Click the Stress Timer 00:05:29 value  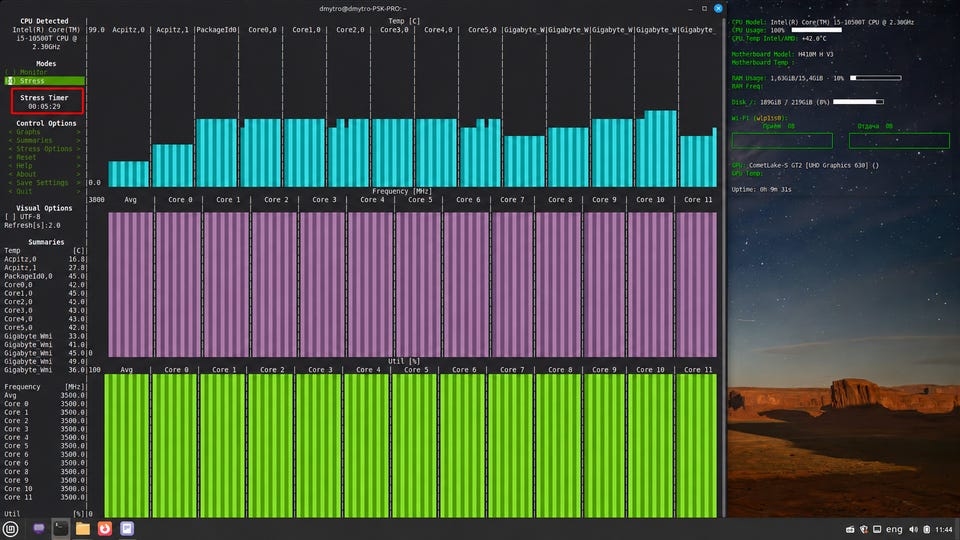click(x=44, y=107)
